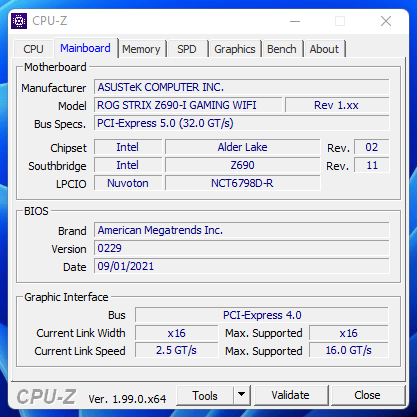Viewport: 417px width, 417px height.
Task: Click the CPU-Z app icon in title bar
Action: (x=19, y=21)
